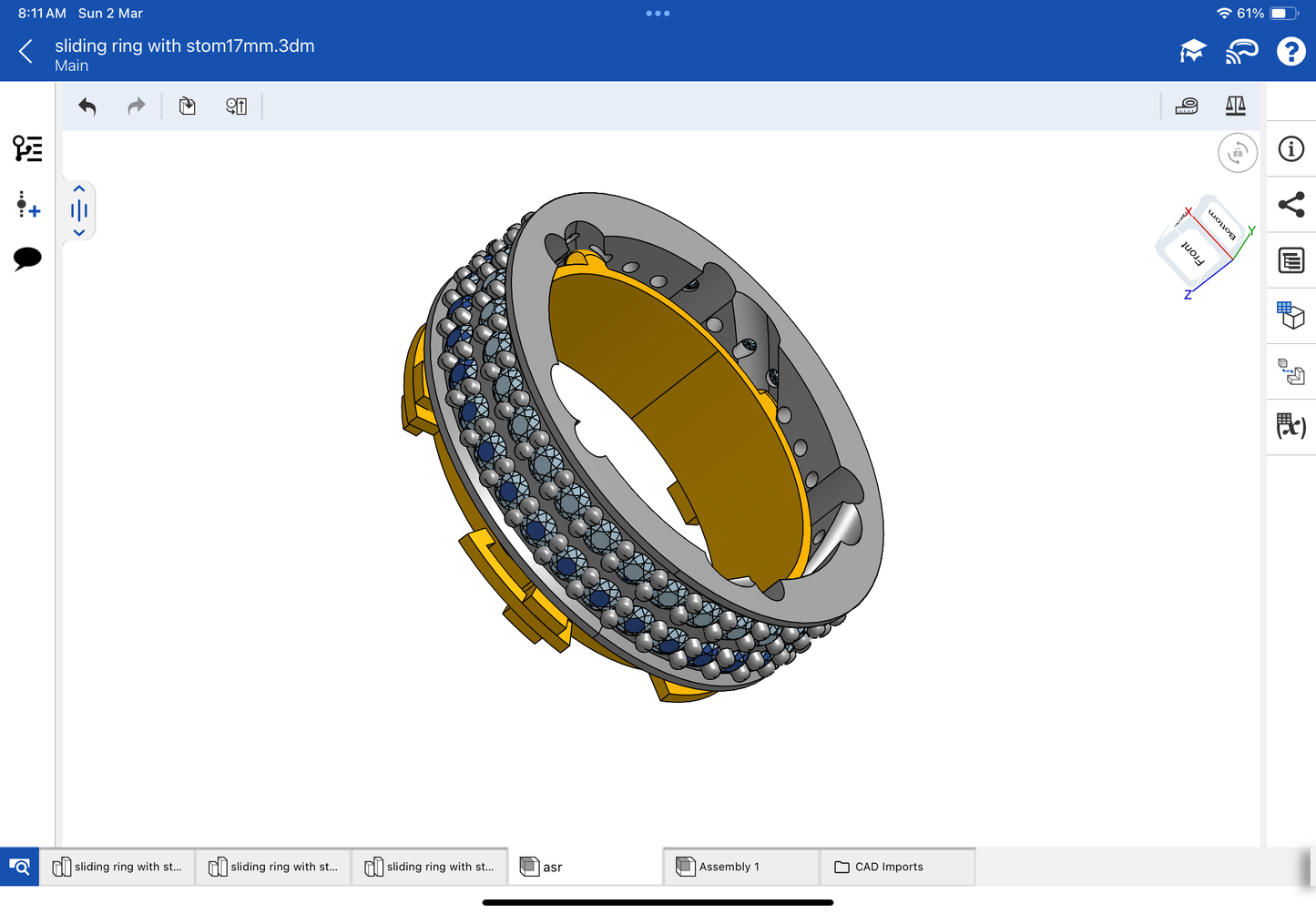Open the Comments speech bubble

click(27, 259)
